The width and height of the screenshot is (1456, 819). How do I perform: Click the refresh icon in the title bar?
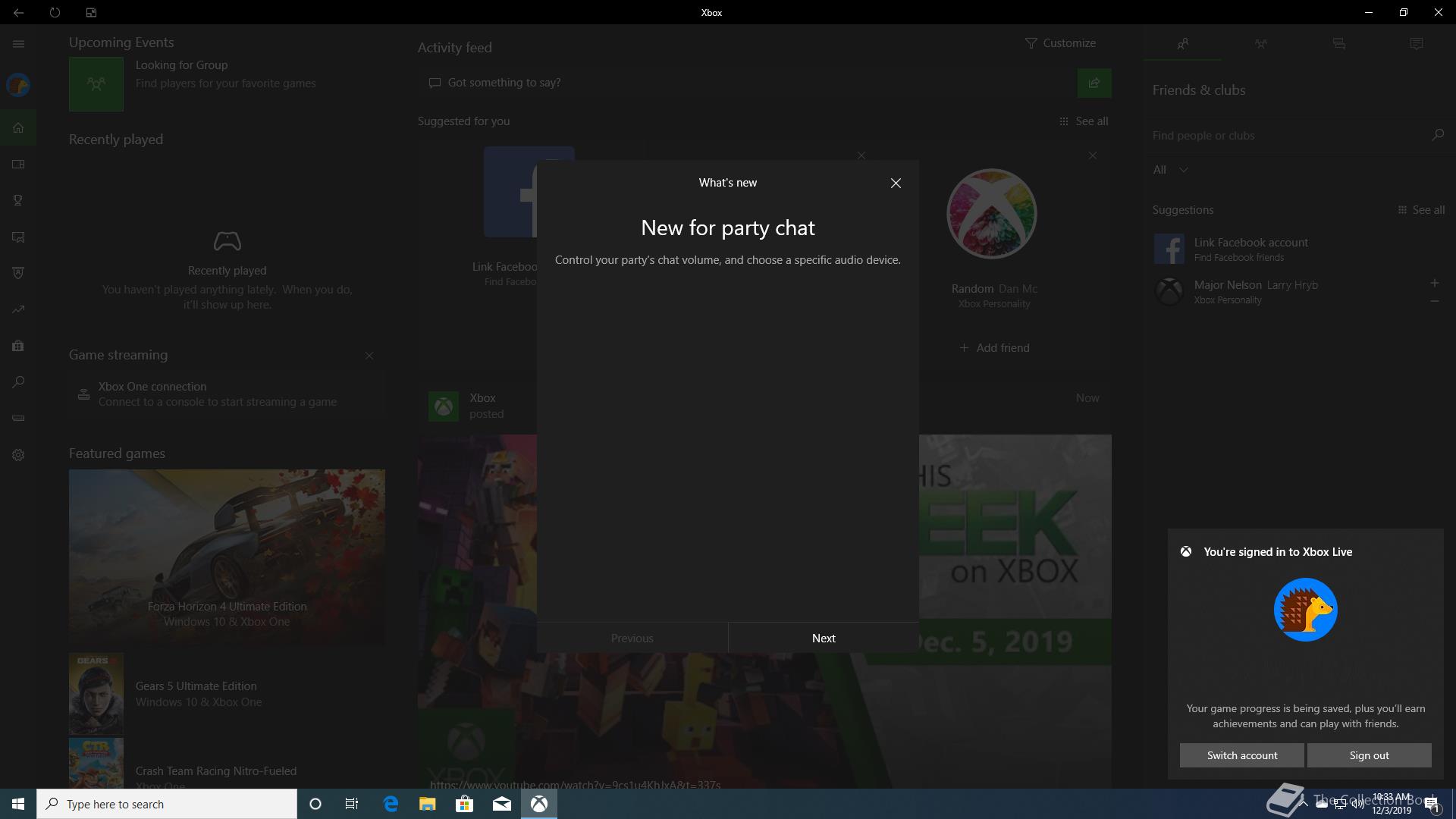[x=55, y=12]
